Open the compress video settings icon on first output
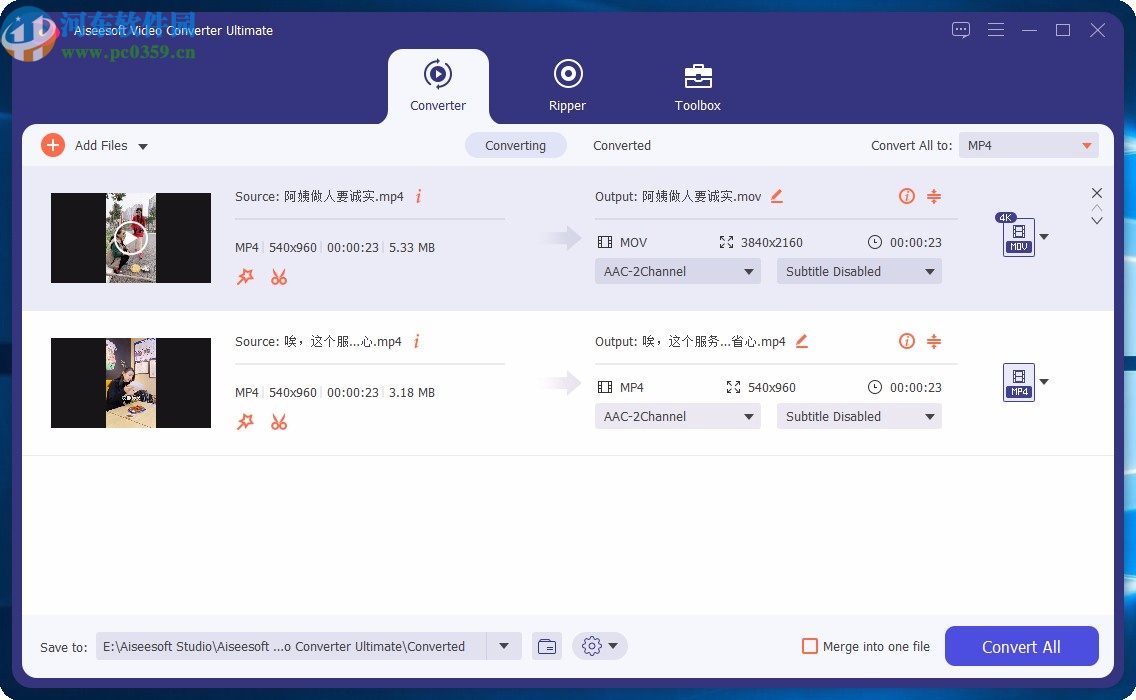Screen dimensions: 1136x700 point(934,197)
